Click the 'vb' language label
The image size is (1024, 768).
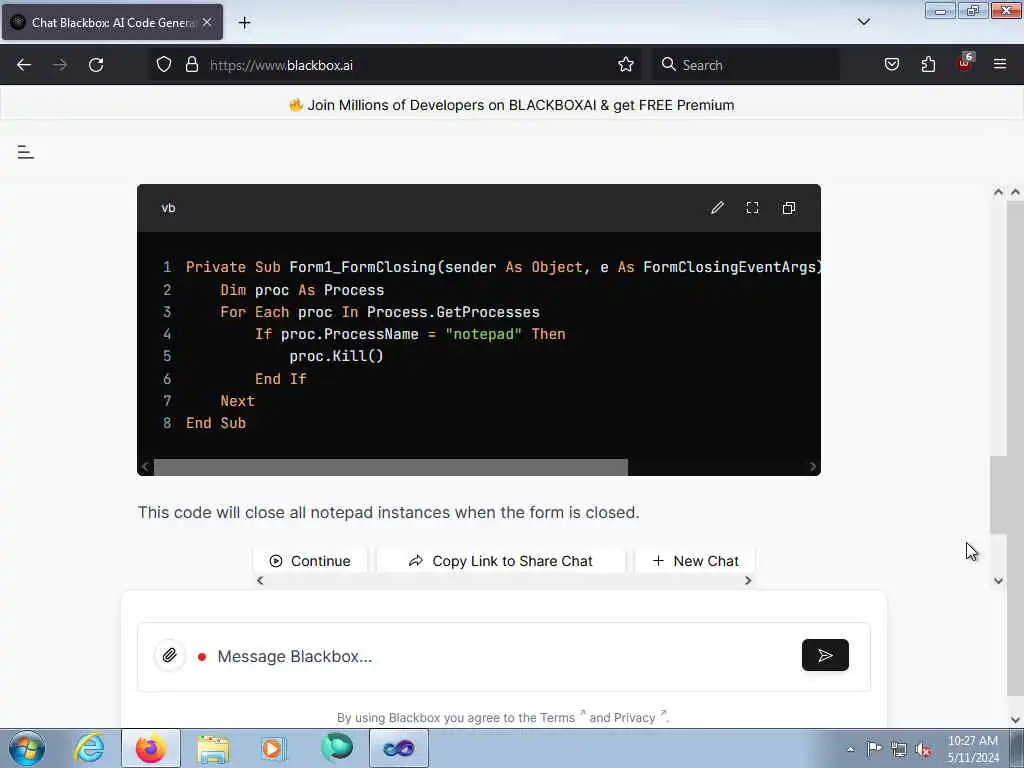[x=168, y=208]
